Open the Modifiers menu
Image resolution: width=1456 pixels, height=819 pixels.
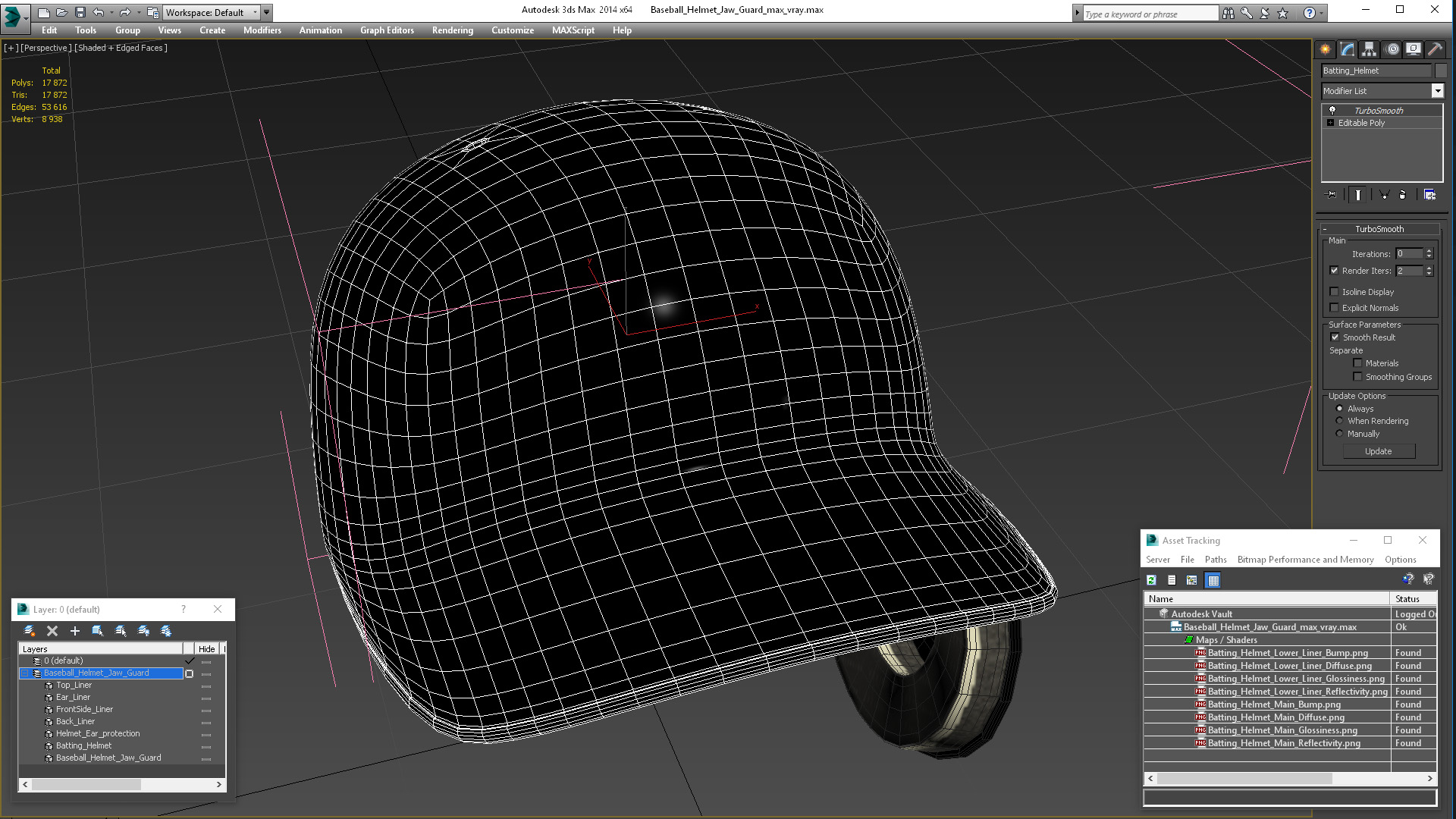(x=262, y=30)
